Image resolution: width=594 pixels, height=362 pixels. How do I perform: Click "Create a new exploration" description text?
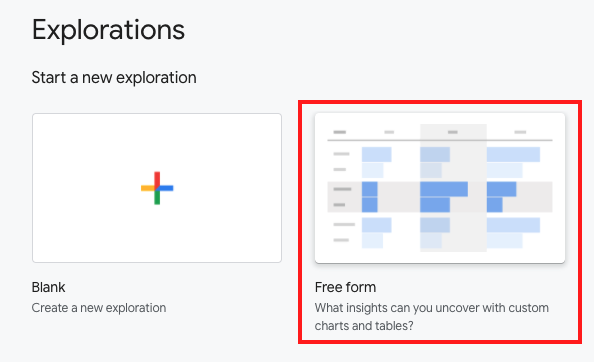coord(99,307)
